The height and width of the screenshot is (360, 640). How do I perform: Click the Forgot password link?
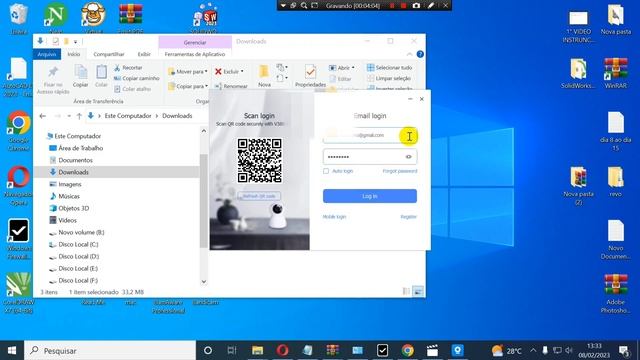(400, 171)
